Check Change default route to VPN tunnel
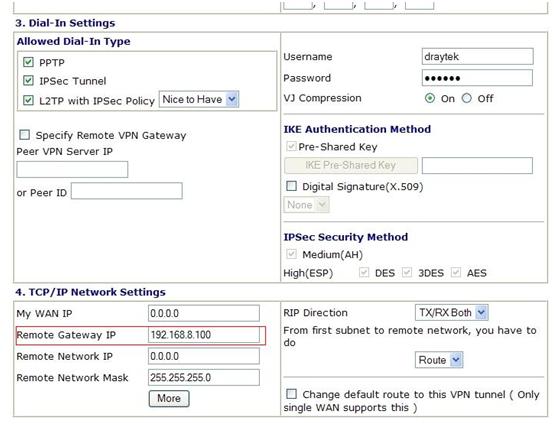This screenshot has height=426, width=557. (x=291, y=394)
